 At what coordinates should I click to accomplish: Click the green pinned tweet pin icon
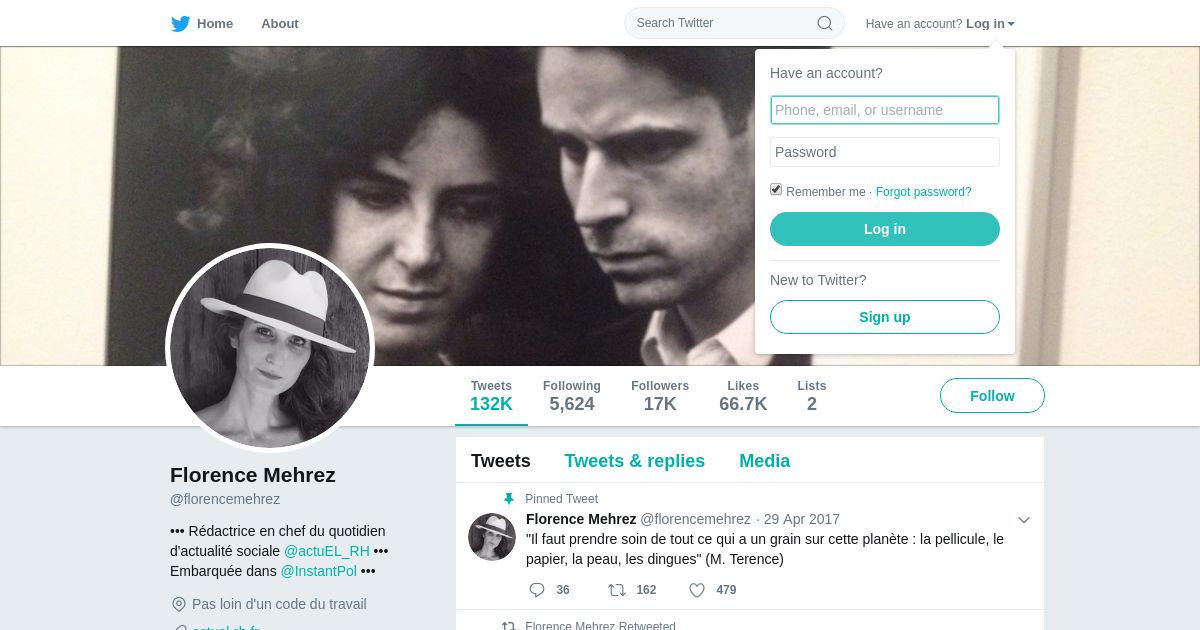508,499
